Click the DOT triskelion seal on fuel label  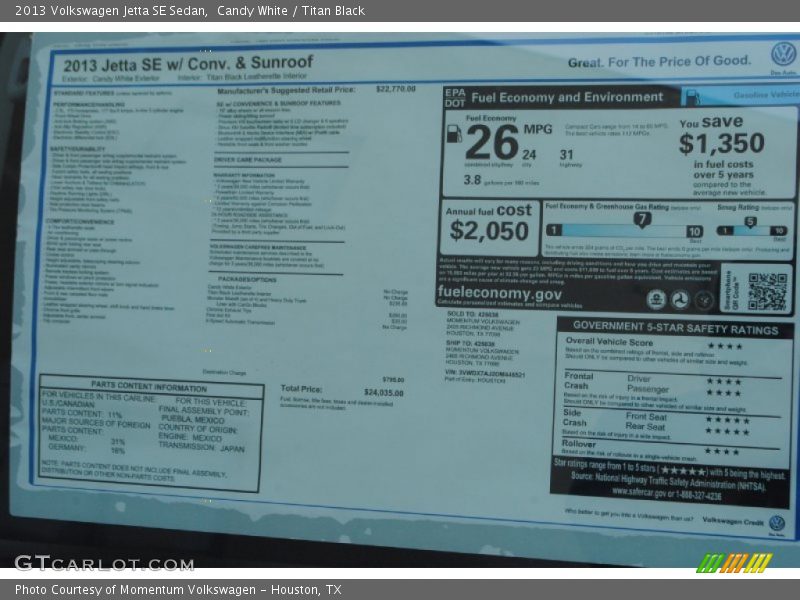click(x=680, y=300)
